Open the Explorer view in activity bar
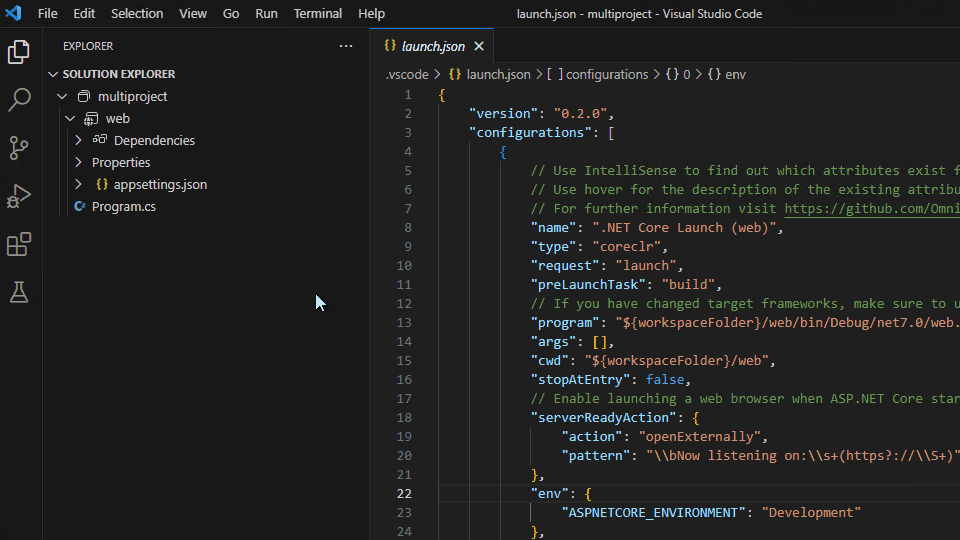 (x=19, y=52)
